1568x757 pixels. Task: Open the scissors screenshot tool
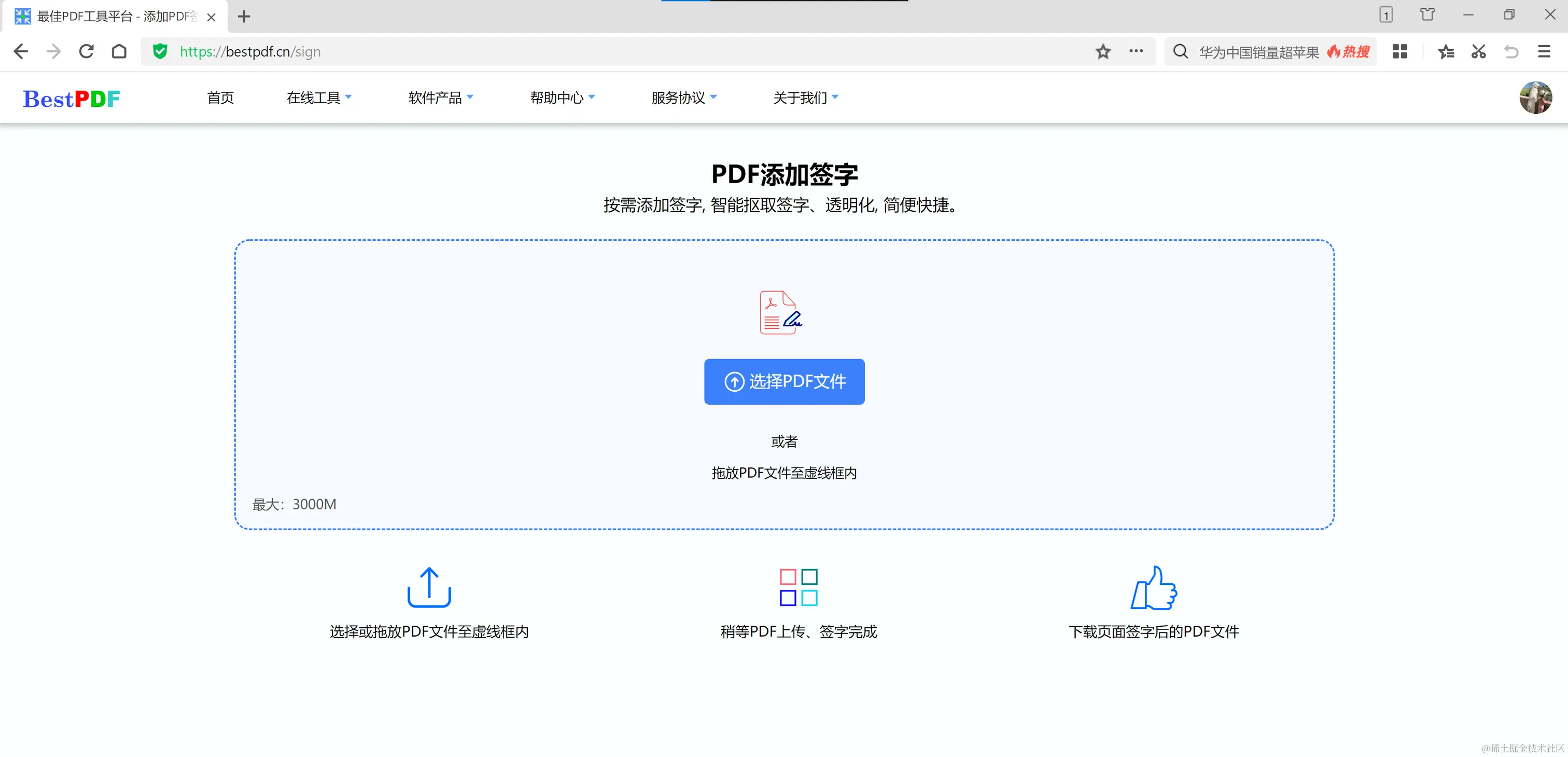(1478, 52)
